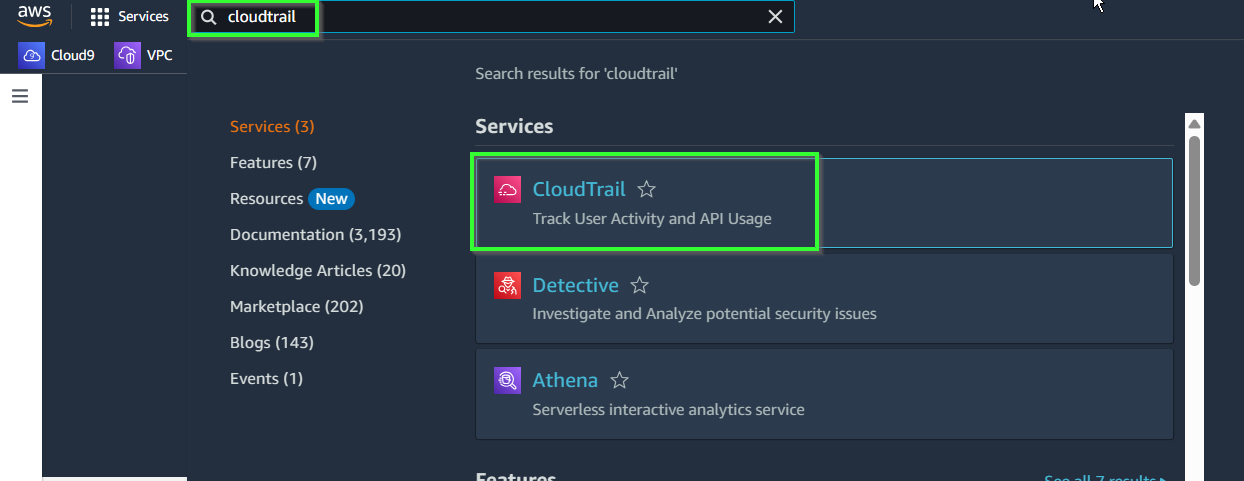
Task: Clear the search with the X
Action: coord(775,16)
